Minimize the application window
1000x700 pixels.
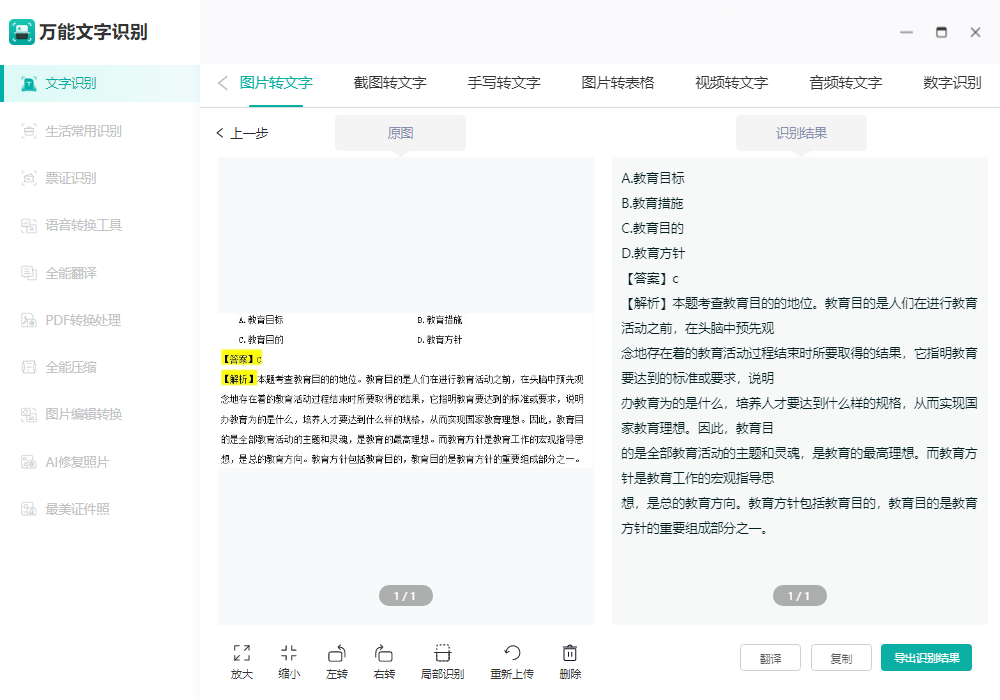coord(906,33)
